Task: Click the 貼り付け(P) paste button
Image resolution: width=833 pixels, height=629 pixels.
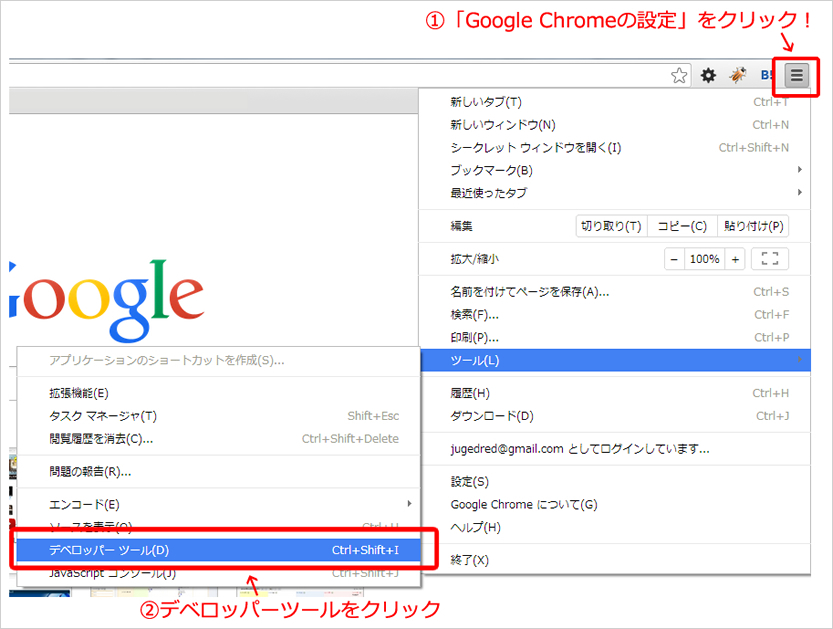Action: (x=754, y=226)
